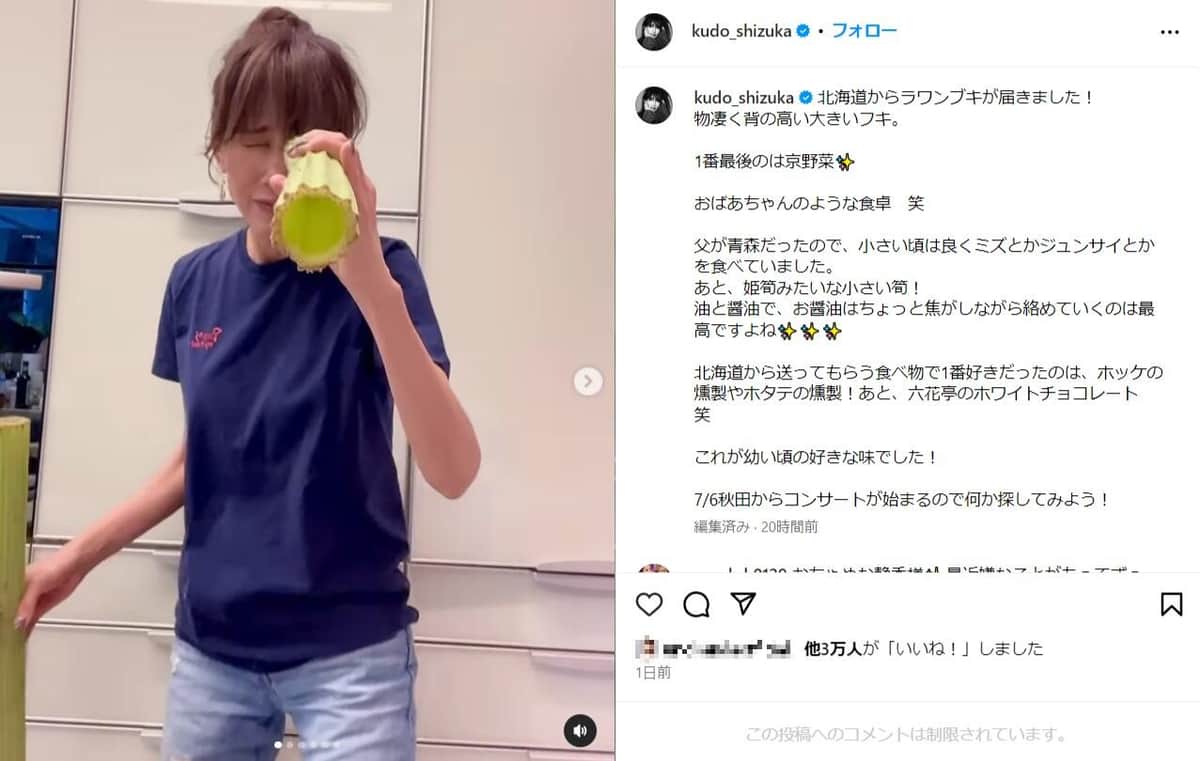Click the verified badge beside kudo_shizuka header
The image size is (1200, 761).
pyautogui.click(x=802, y=31)
